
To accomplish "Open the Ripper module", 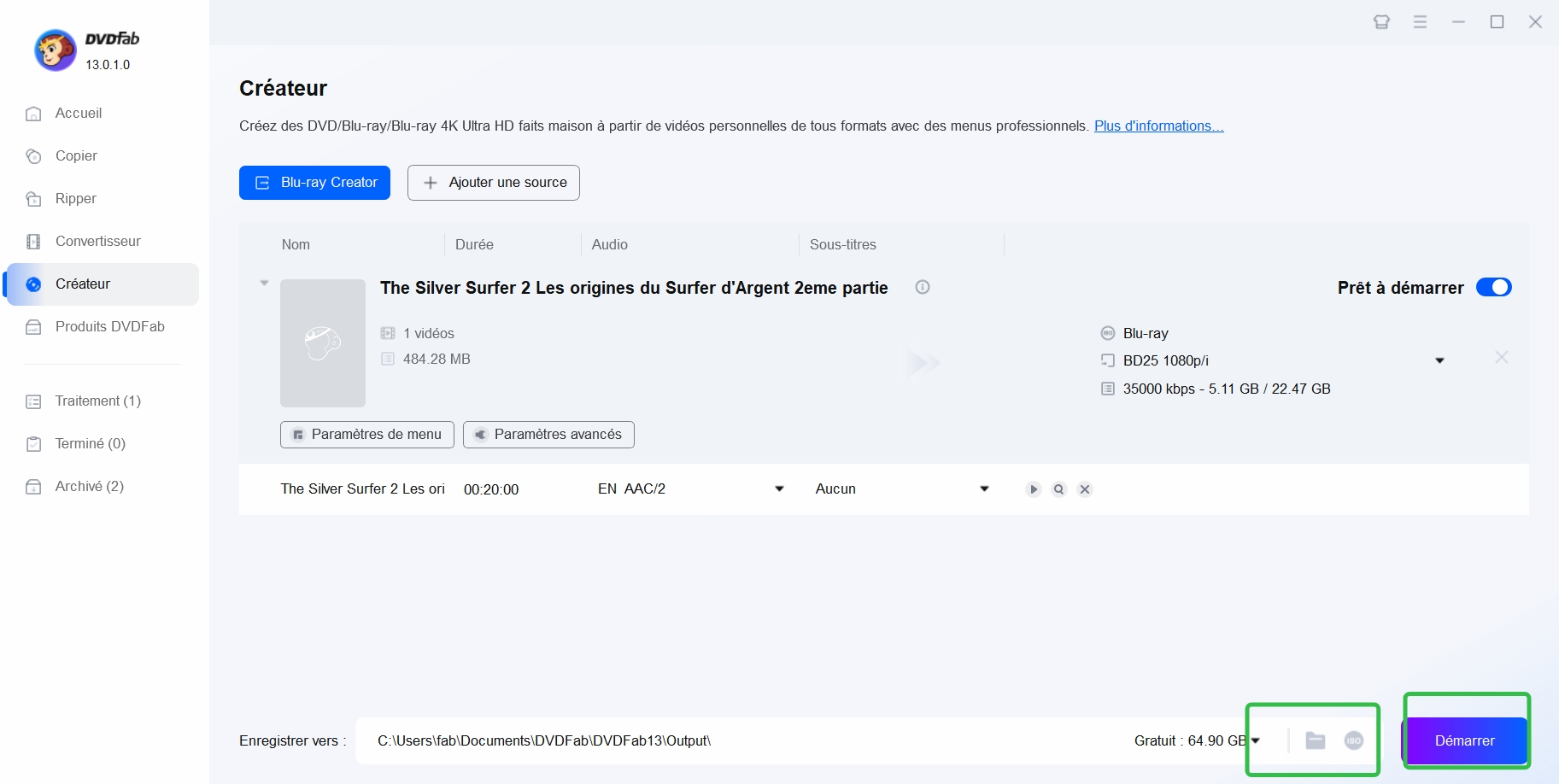I will [x=75, y=199].
